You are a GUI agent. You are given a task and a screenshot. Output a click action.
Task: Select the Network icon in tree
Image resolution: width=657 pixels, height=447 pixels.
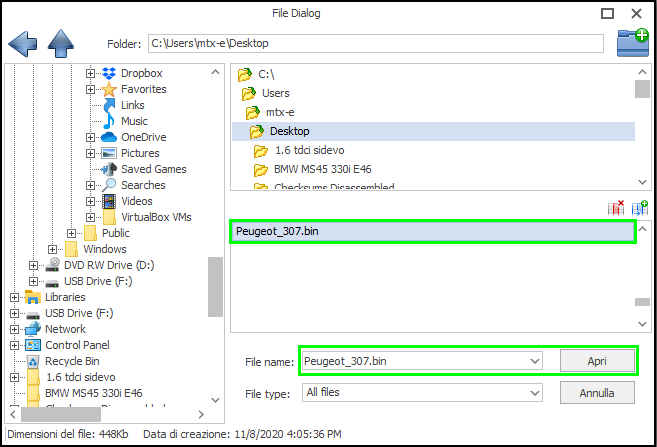click(32, 329)
